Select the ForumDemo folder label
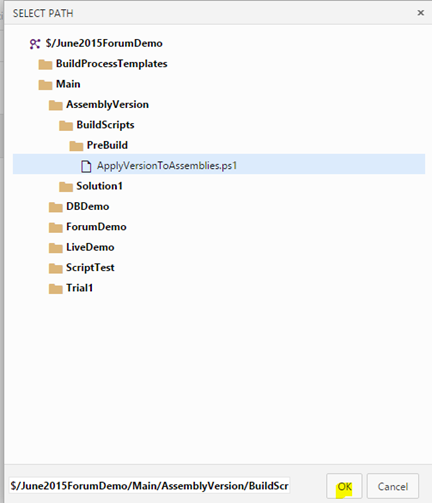 tap(96, 227)
